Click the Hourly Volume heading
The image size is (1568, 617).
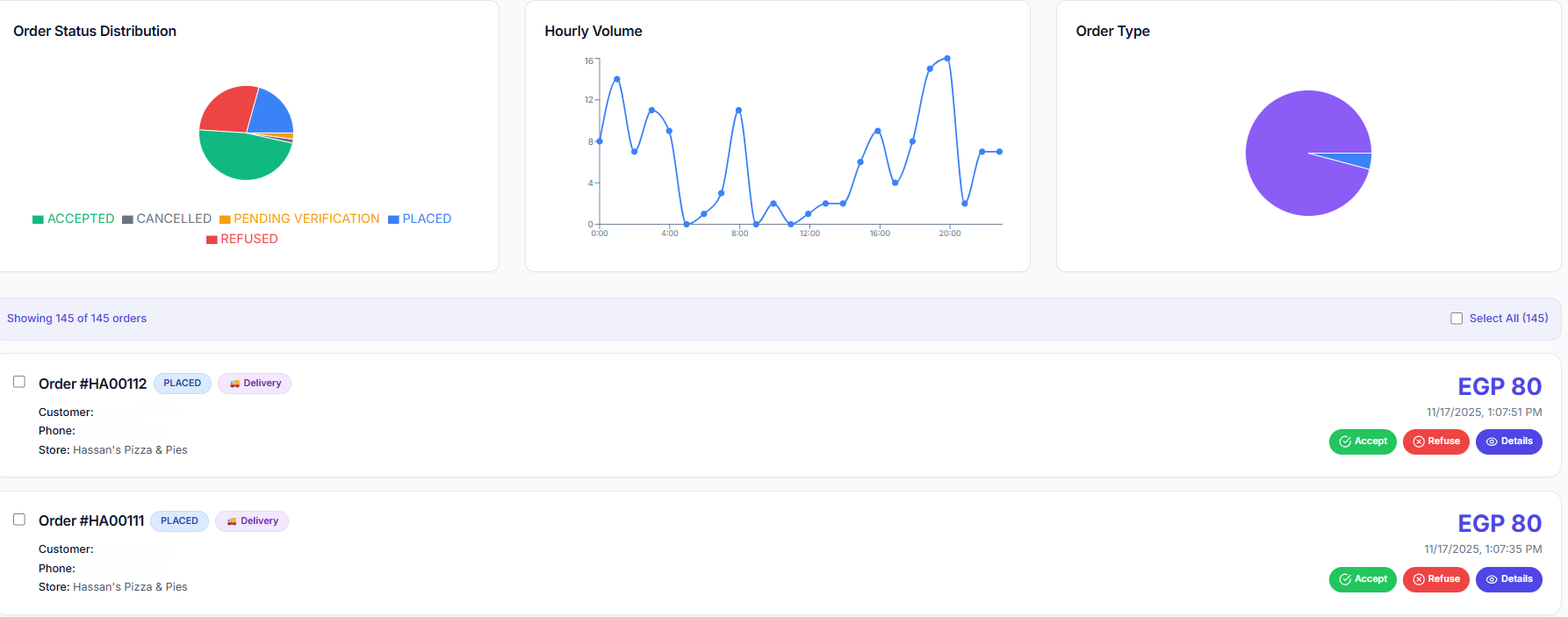(593, 31)
